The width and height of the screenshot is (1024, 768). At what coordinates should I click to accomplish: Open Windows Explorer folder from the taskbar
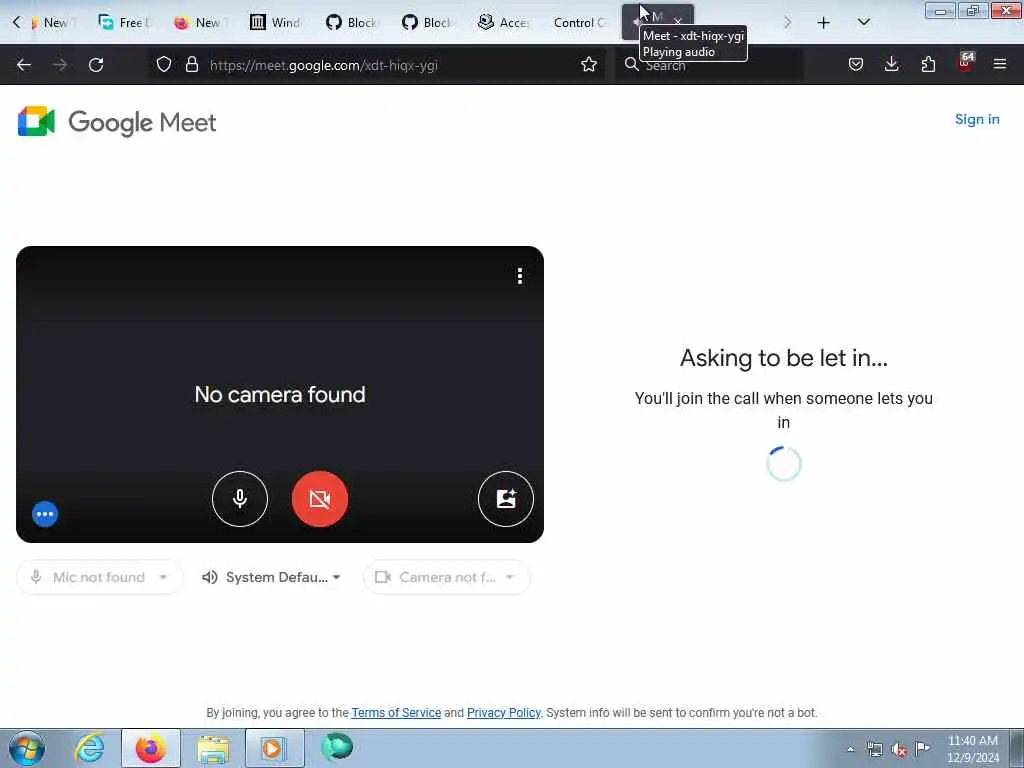[213, 748]
